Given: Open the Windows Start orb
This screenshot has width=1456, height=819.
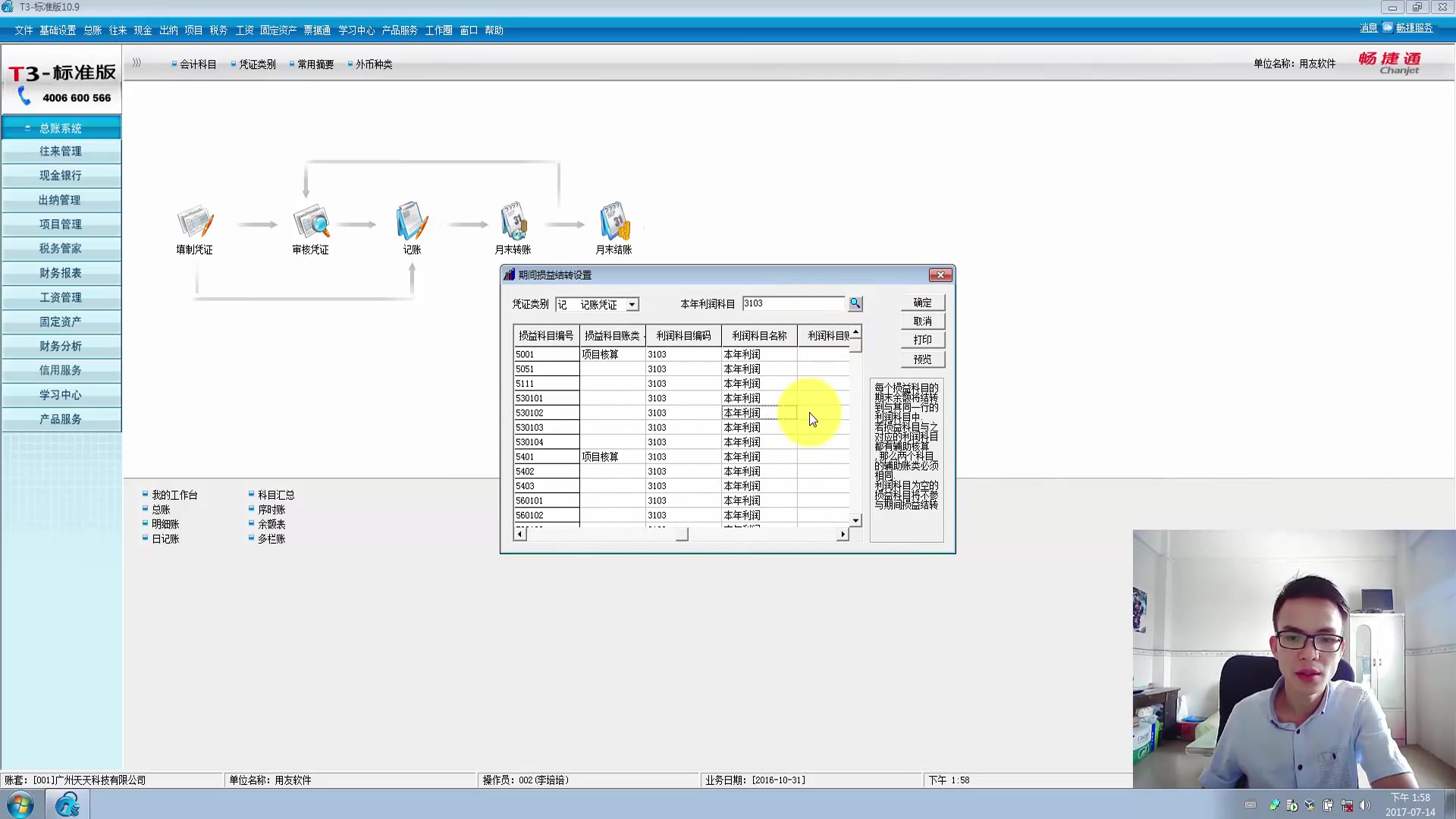Looking at the screenshot, I should coord(20,804).
